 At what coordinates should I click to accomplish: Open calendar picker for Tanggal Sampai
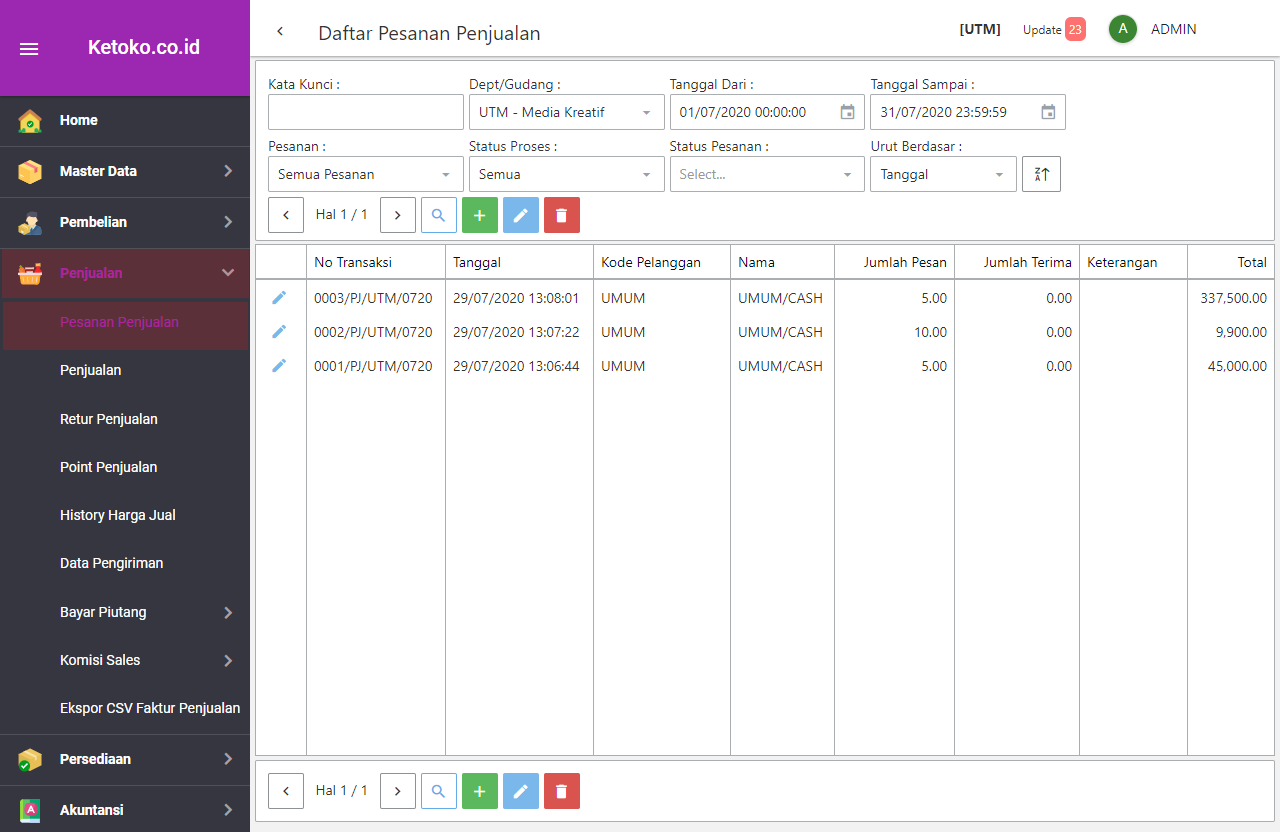[x=1048, y=112]
